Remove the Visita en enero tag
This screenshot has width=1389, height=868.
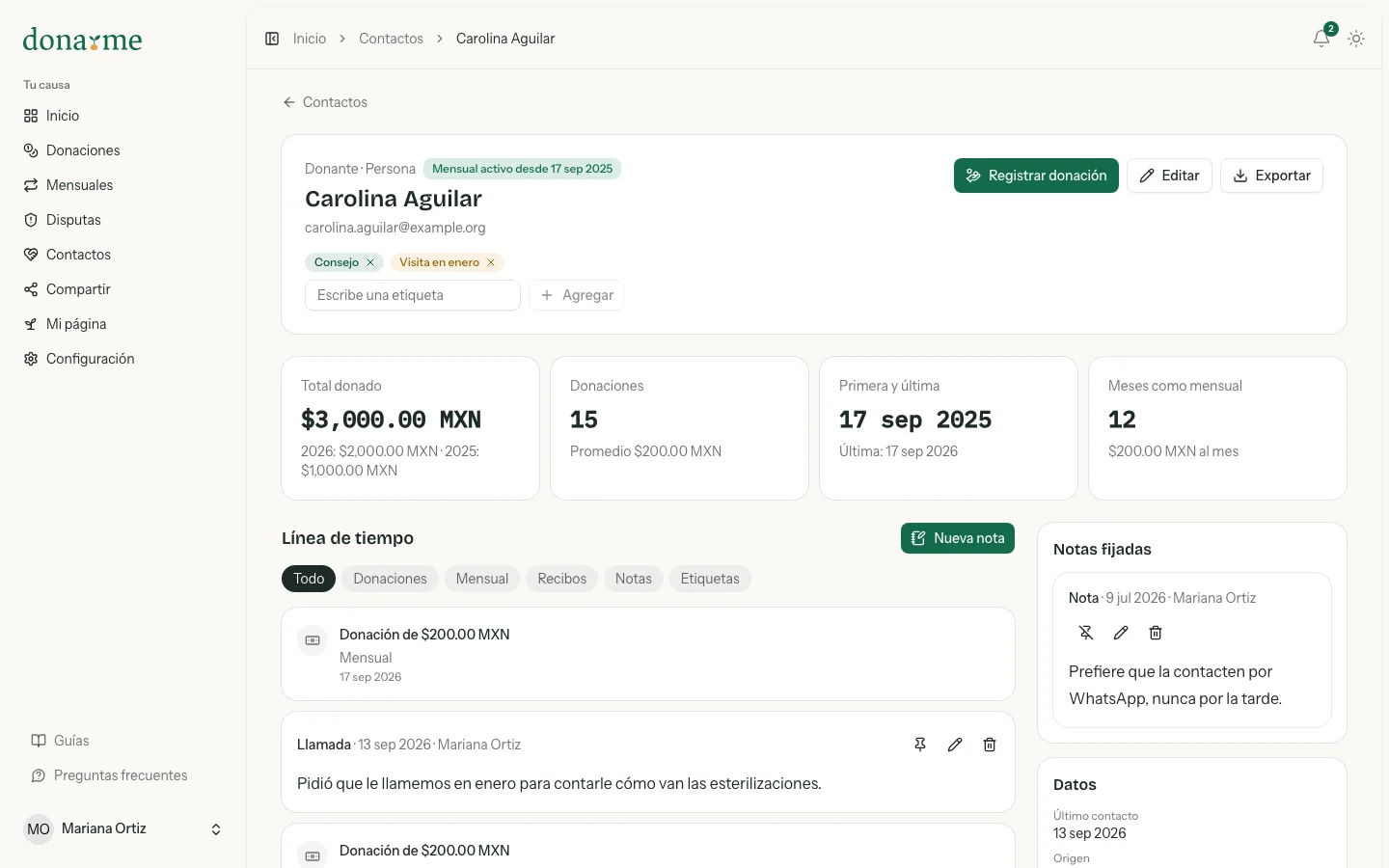tap(491, 262)
